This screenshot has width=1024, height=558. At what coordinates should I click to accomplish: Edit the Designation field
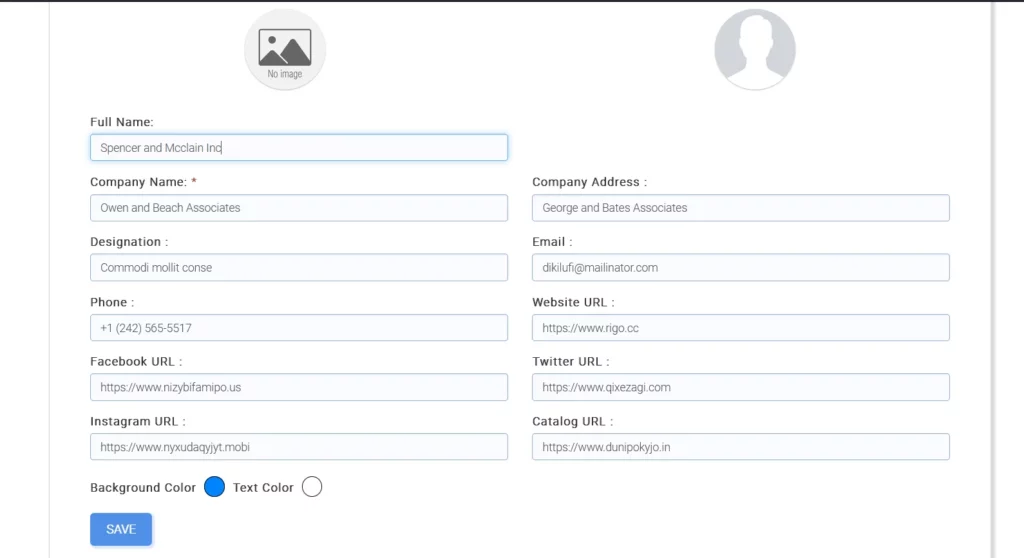(x=298, y=268)
